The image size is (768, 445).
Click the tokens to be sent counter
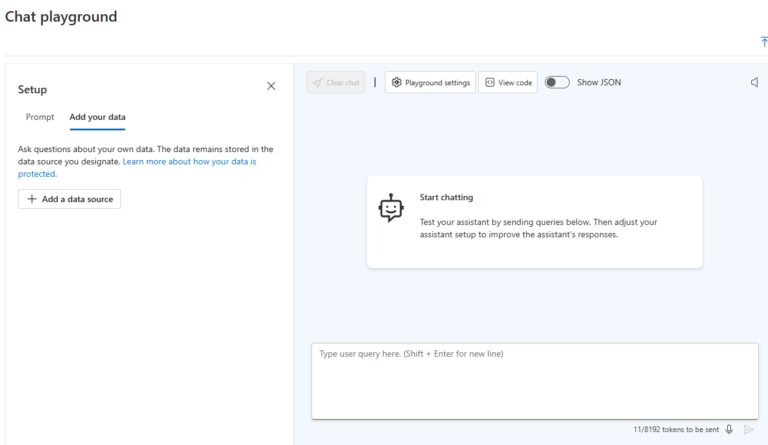[675, 429]
